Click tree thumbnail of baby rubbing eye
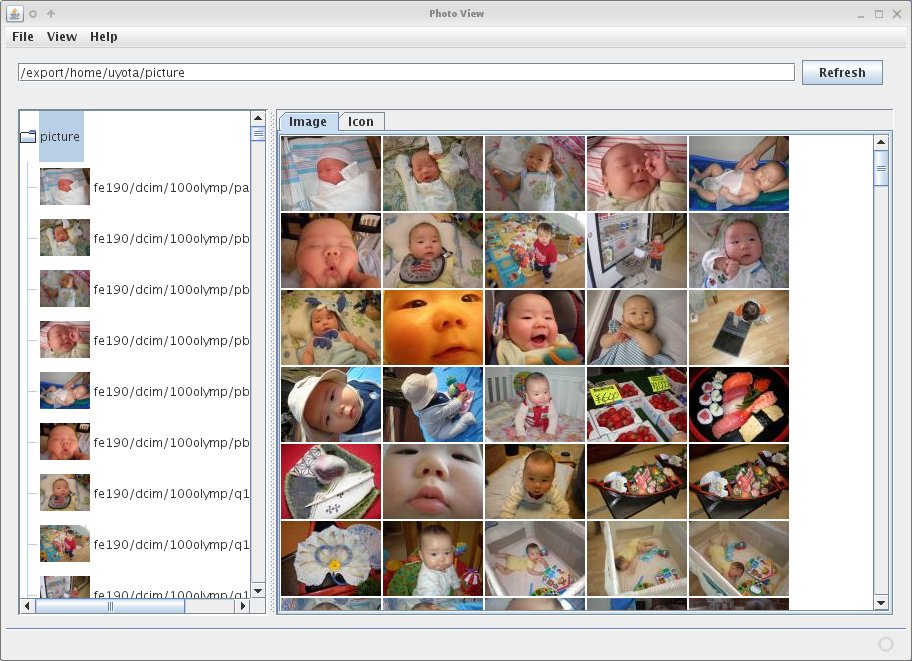The image size is (912, 661). (65, 339)
